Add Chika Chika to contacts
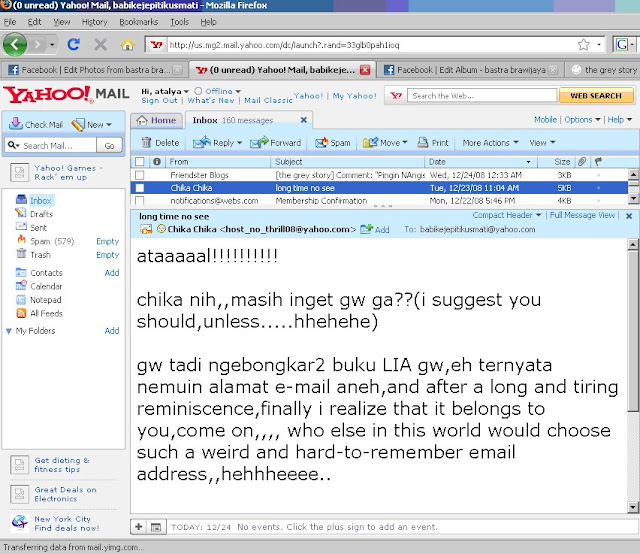This screenshot has width=640, height=554. pos(375,229)
